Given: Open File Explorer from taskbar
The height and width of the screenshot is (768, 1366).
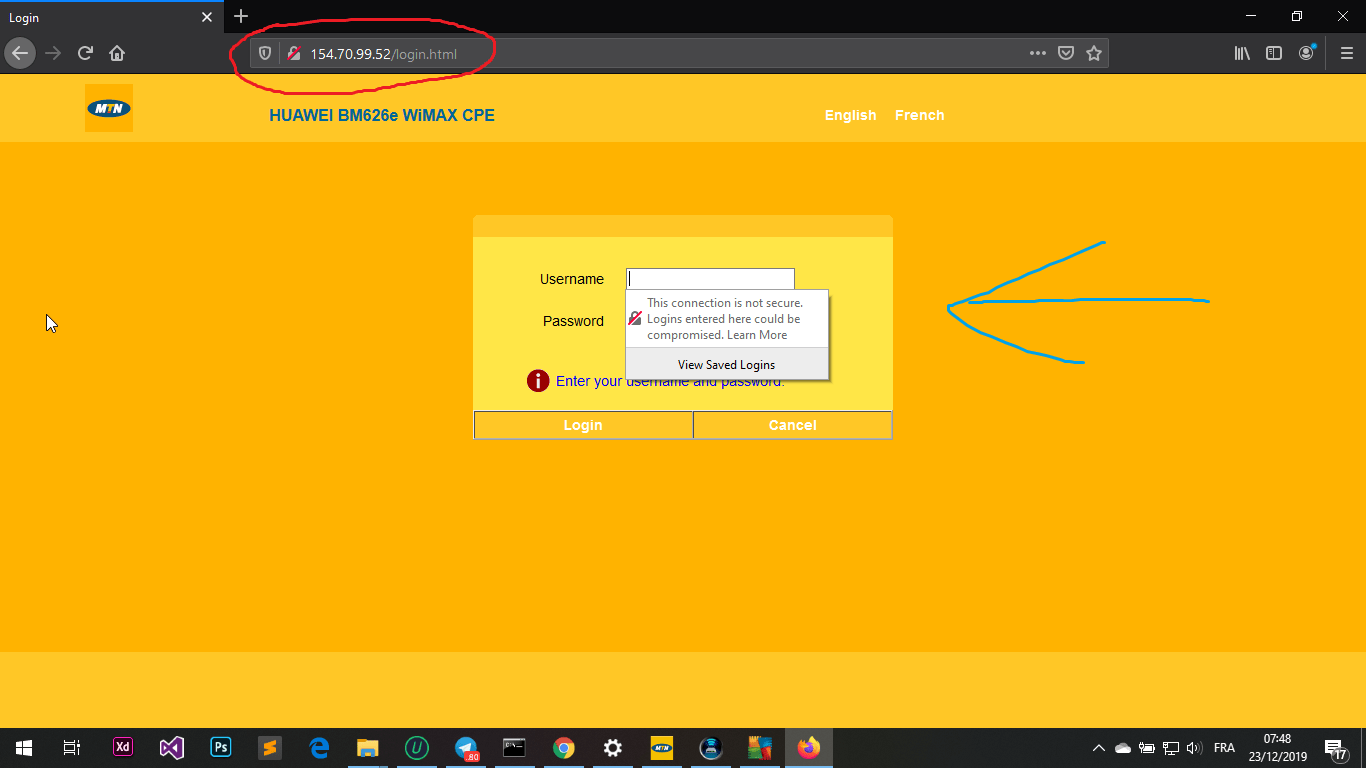Looking at the screenshot, I should point(368,748).
